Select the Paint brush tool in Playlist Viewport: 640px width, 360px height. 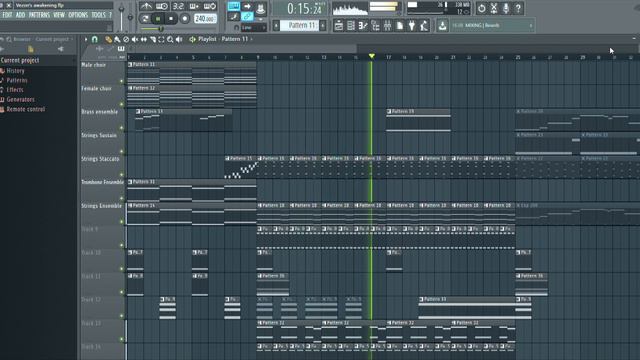tap(117, 39)
